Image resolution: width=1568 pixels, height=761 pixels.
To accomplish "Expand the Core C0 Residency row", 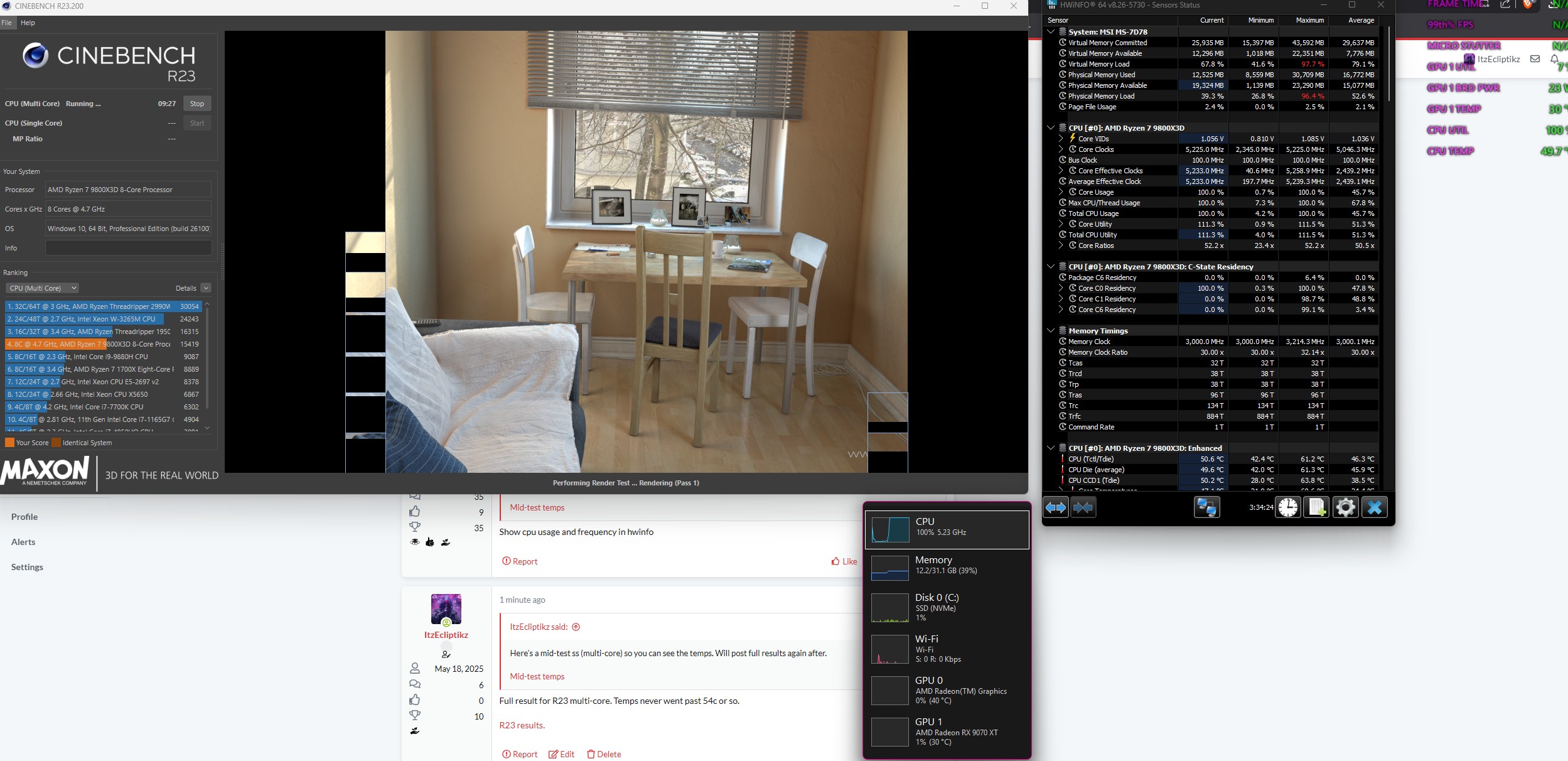I will coord(1061,288).
